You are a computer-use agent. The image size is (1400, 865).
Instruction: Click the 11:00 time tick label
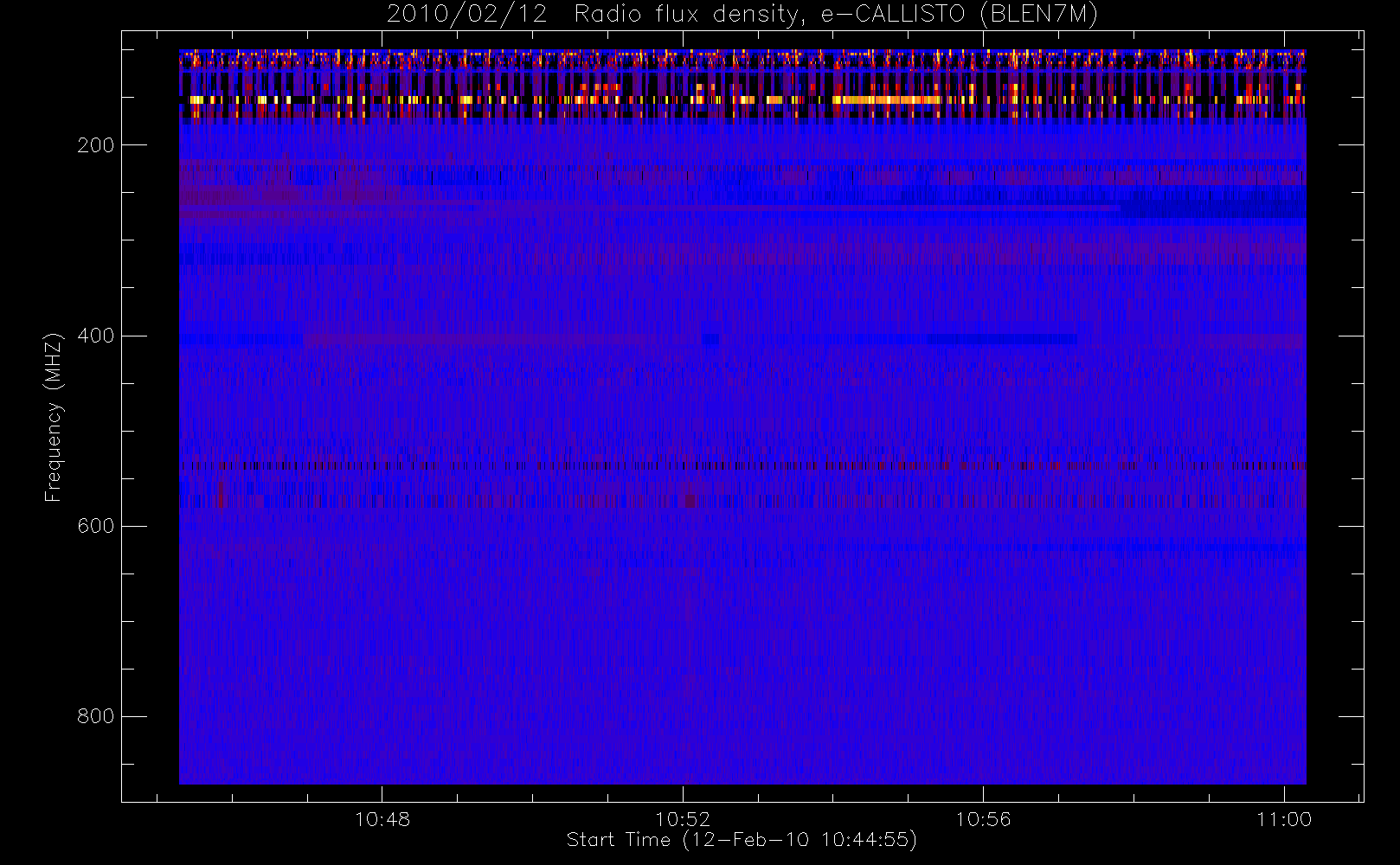[x=1284, y=819]
